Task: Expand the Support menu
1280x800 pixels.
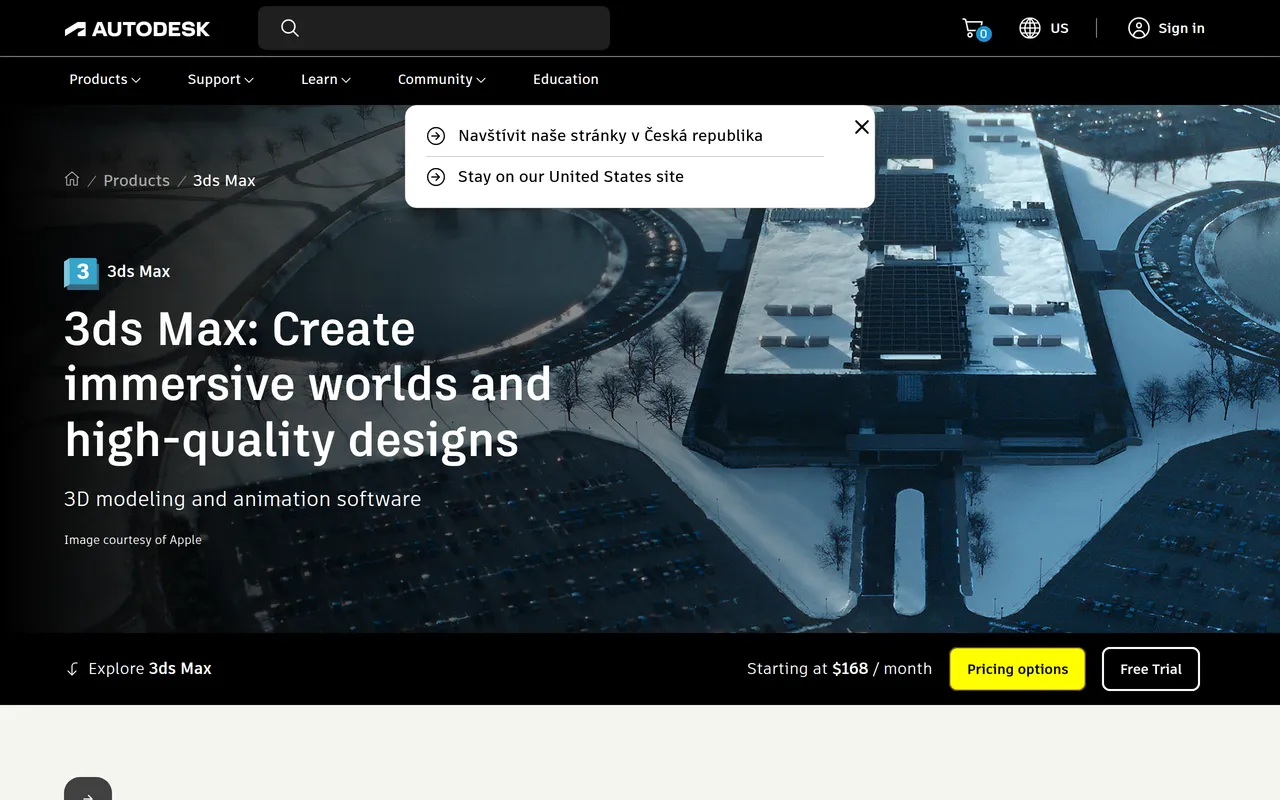Action: [x=221, y=79]
